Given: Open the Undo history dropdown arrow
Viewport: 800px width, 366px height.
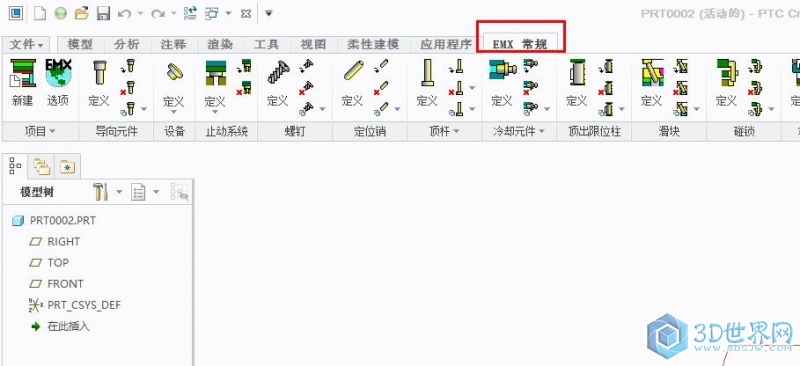Looking at the screenshot, I should [140, 14].
